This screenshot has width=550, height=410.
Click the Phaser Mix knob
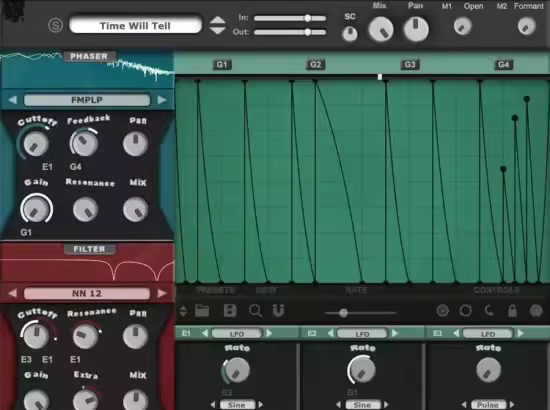pyautogui.click(x=136, y=209)
